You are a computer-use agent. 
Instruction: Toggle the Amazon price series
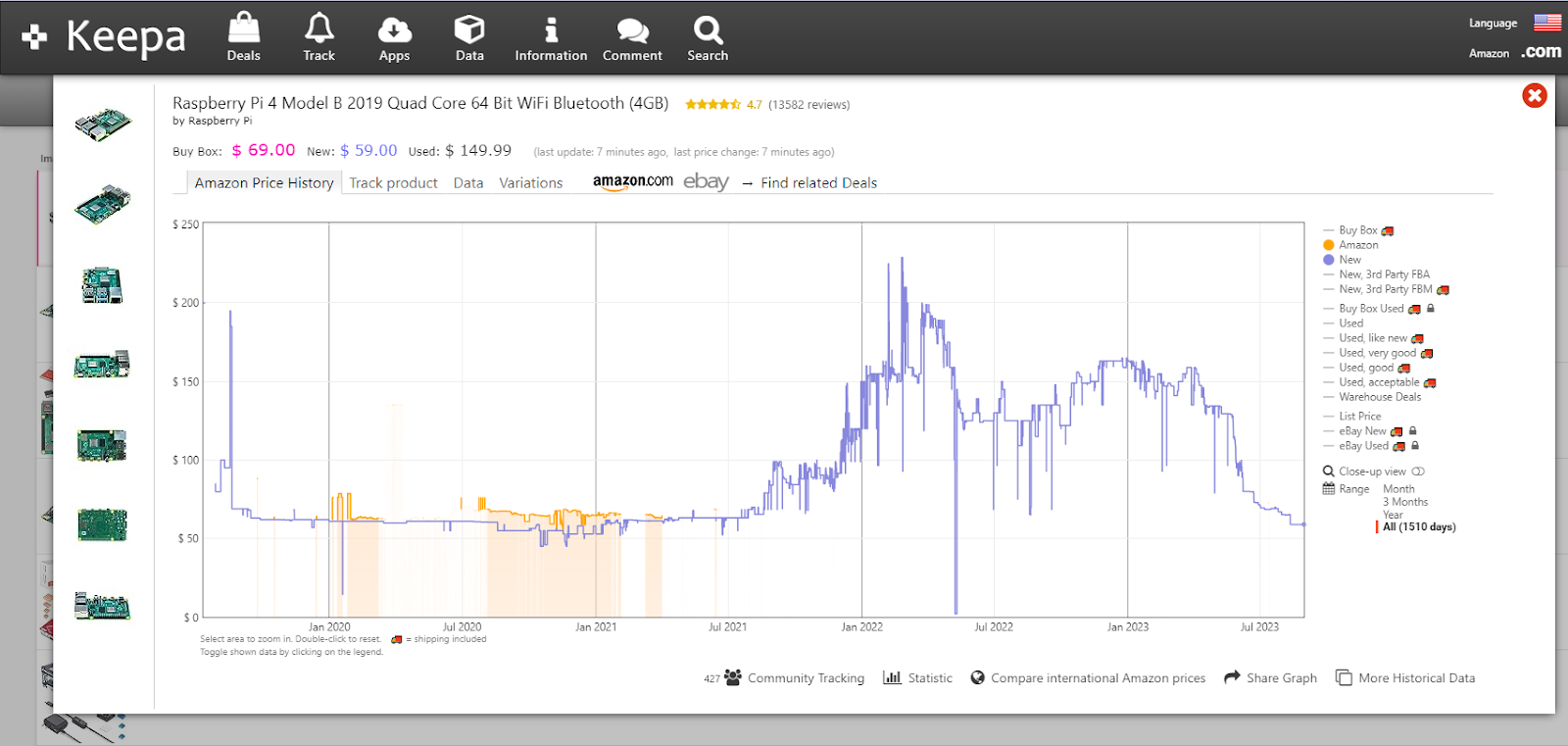point(1350,245)
